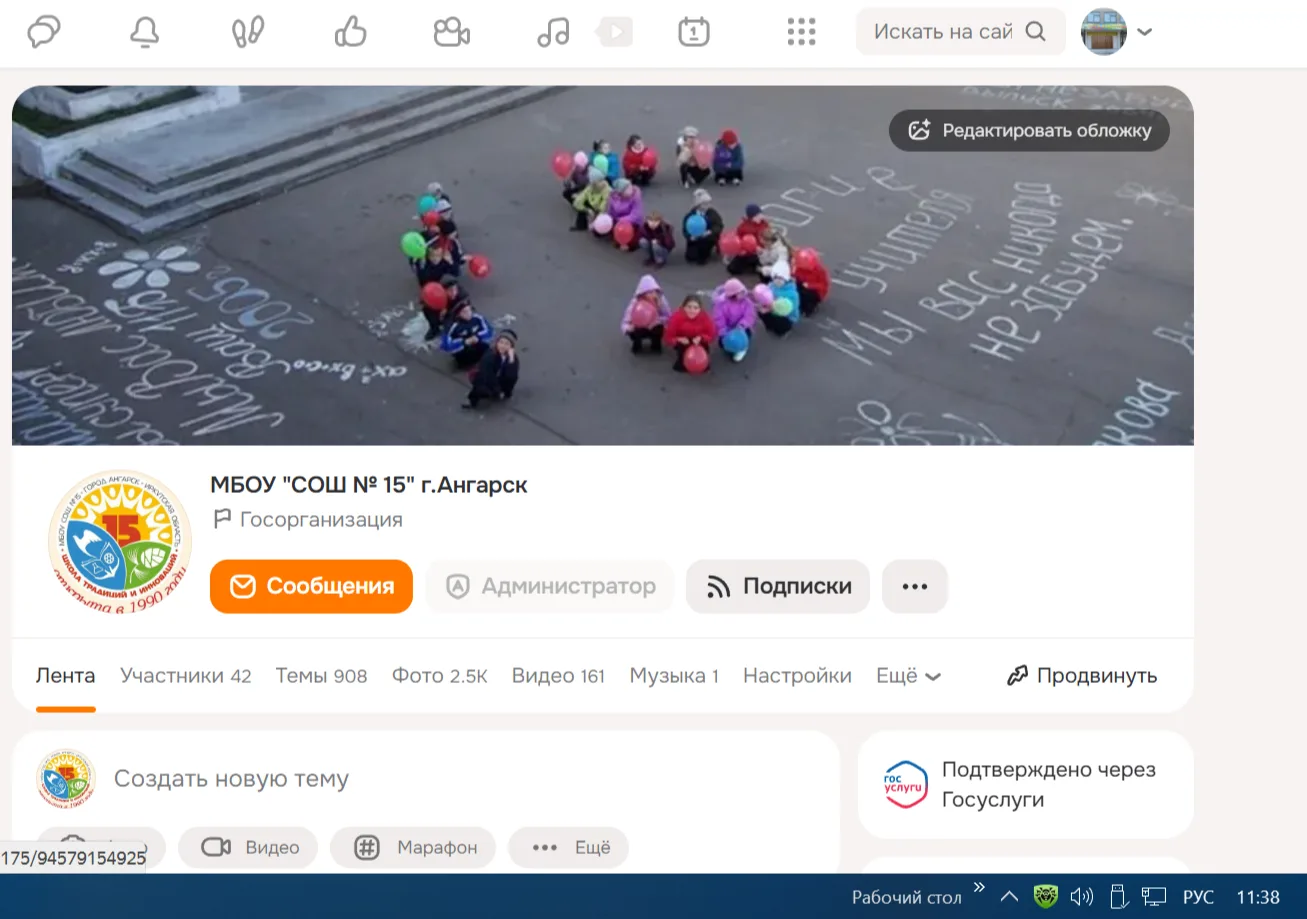Click the USB safely remove tray icon
This screenshot has height=919, width=1307.
(1119, 897)
